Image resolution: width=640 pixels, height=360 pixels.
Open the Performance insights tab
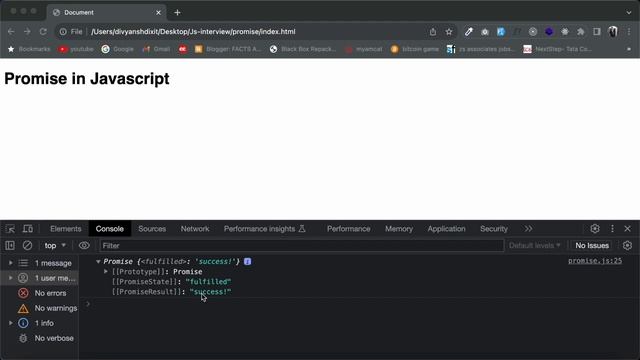tap(264, 229)
